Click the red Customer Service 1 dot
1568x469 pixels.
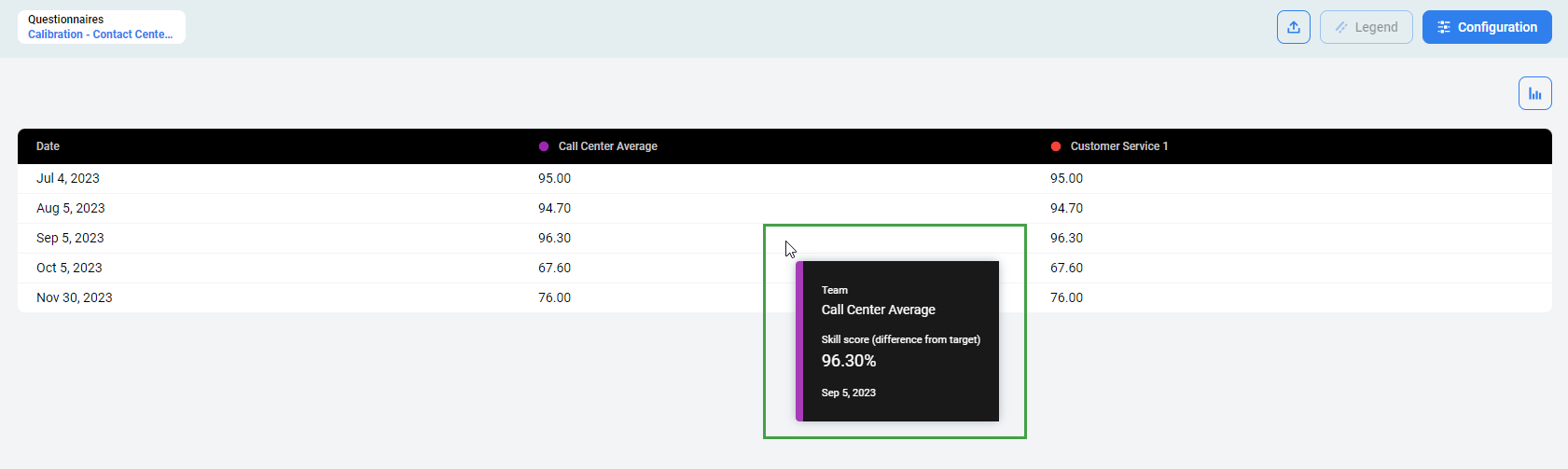tap(1056, 146)
